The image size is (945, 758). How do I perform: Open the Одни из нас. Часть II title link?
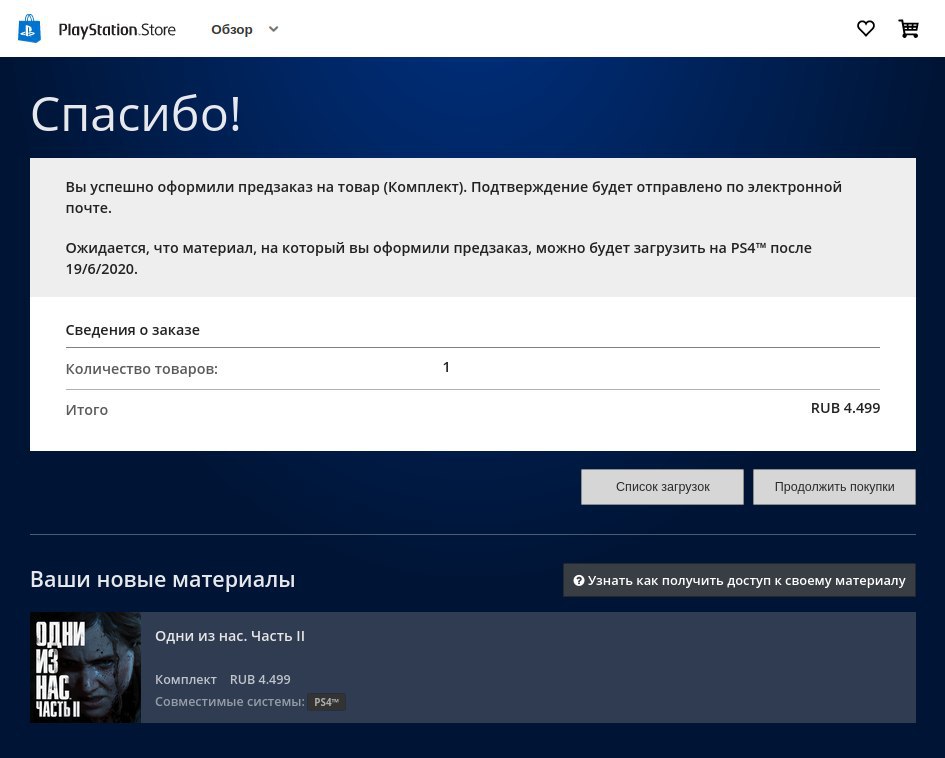[x=230, y=636]
